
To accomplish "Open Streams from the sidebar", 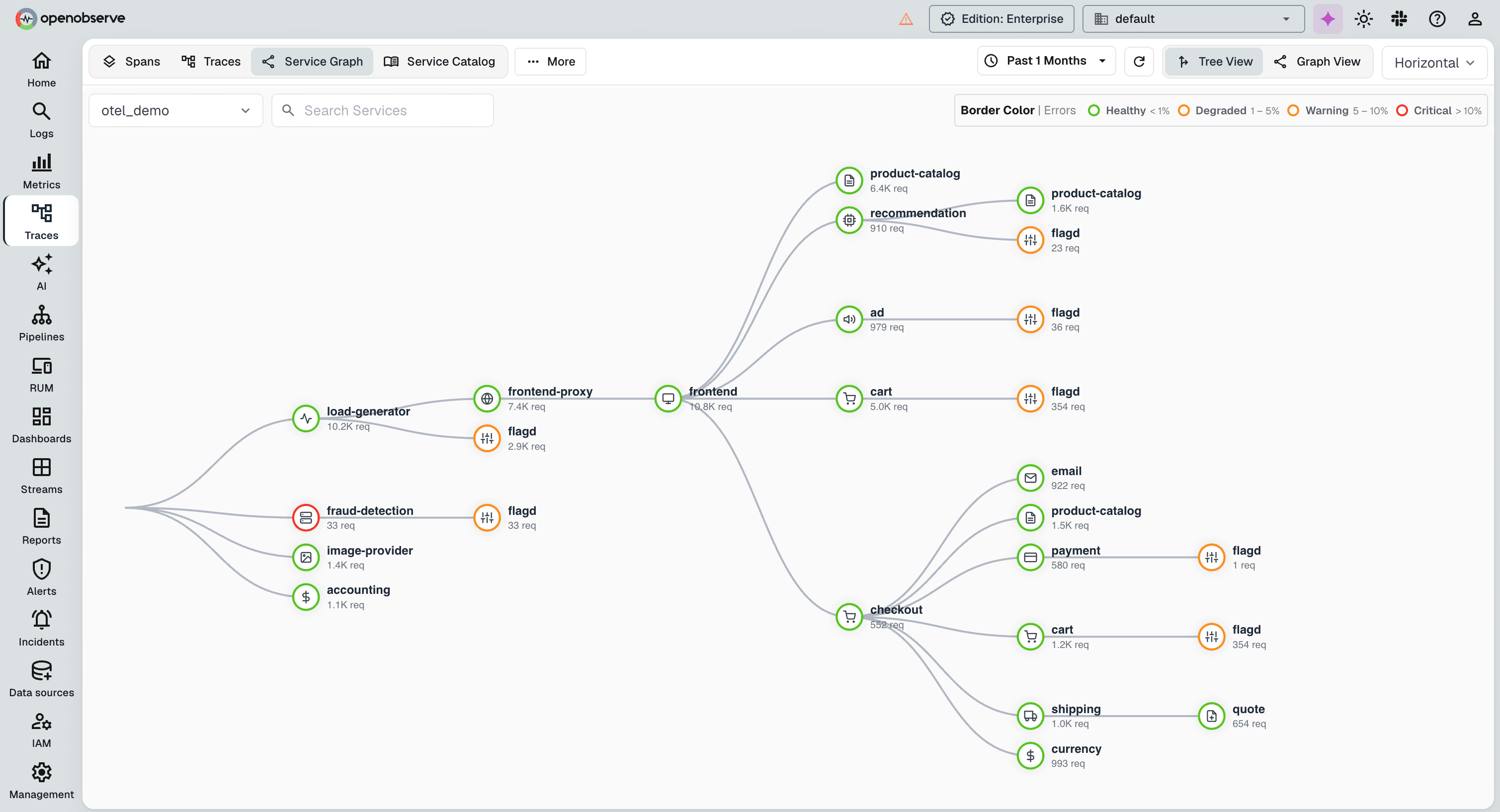I will coord(41,476).
